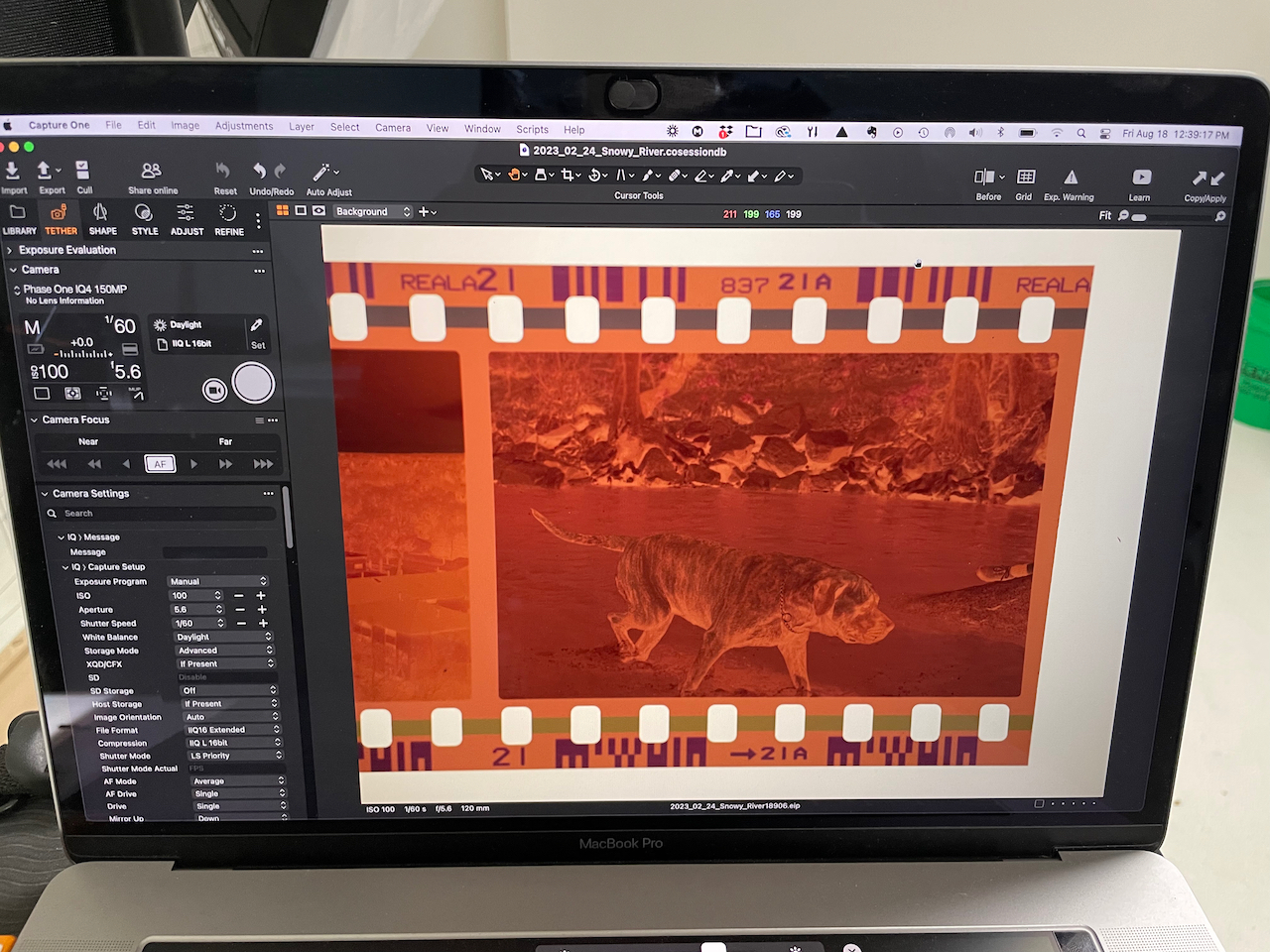
Task: Open the Cull tool
Action: (83, 171)
